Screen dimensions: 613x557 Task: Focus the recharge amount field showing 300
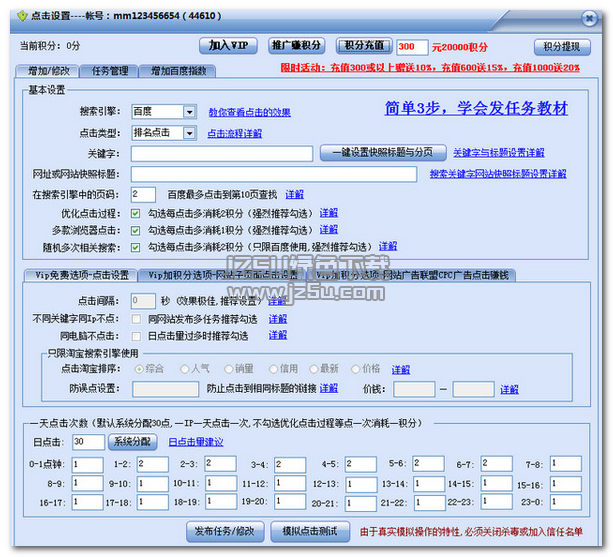pyautogui.click(x=412, y=47)
